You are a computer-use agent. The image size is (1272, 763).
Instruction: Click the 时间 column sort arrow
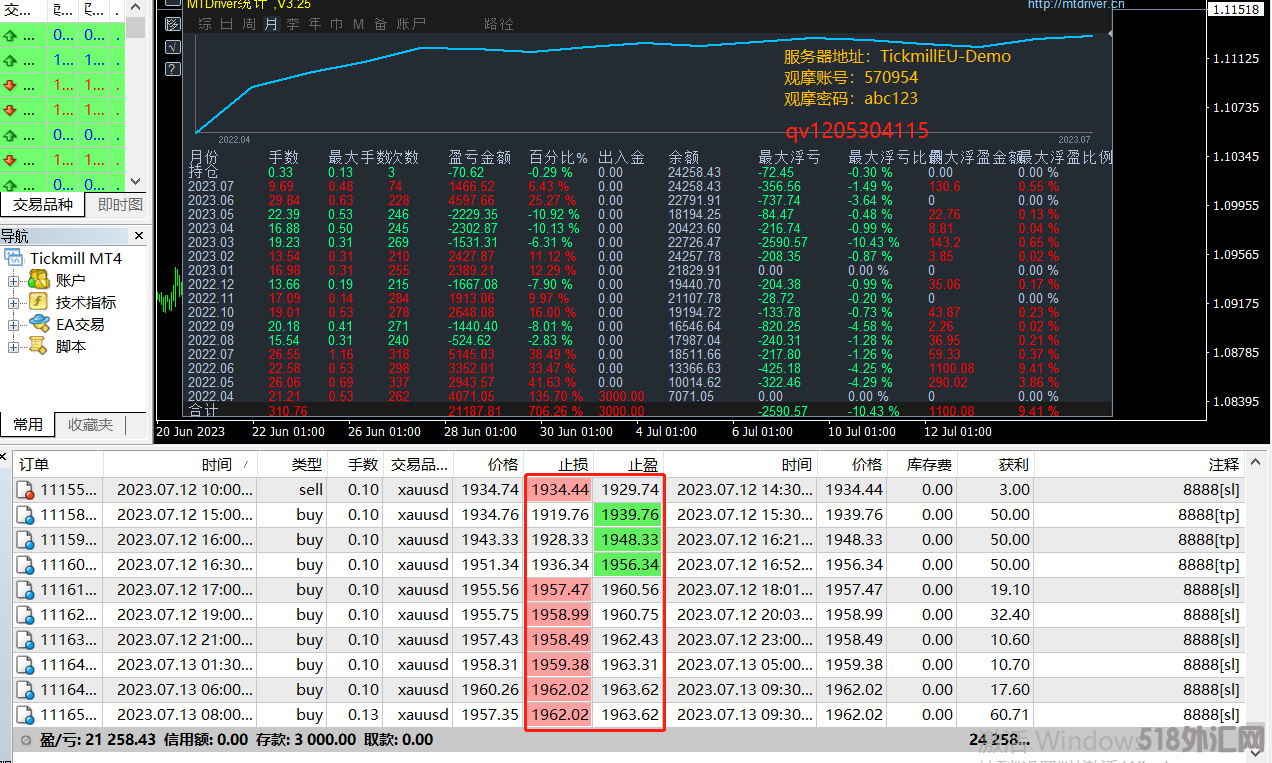247,465
